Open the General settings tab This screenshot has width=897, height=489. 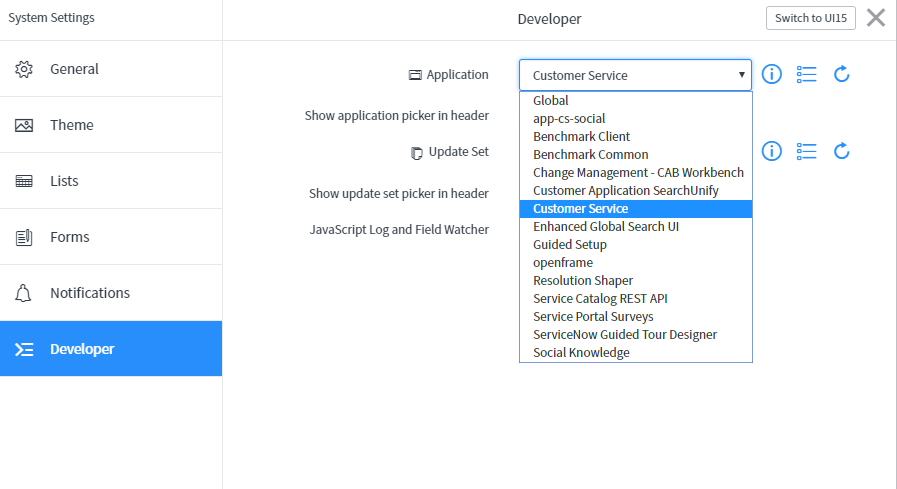pyautogui.click(x=110, y=69)
